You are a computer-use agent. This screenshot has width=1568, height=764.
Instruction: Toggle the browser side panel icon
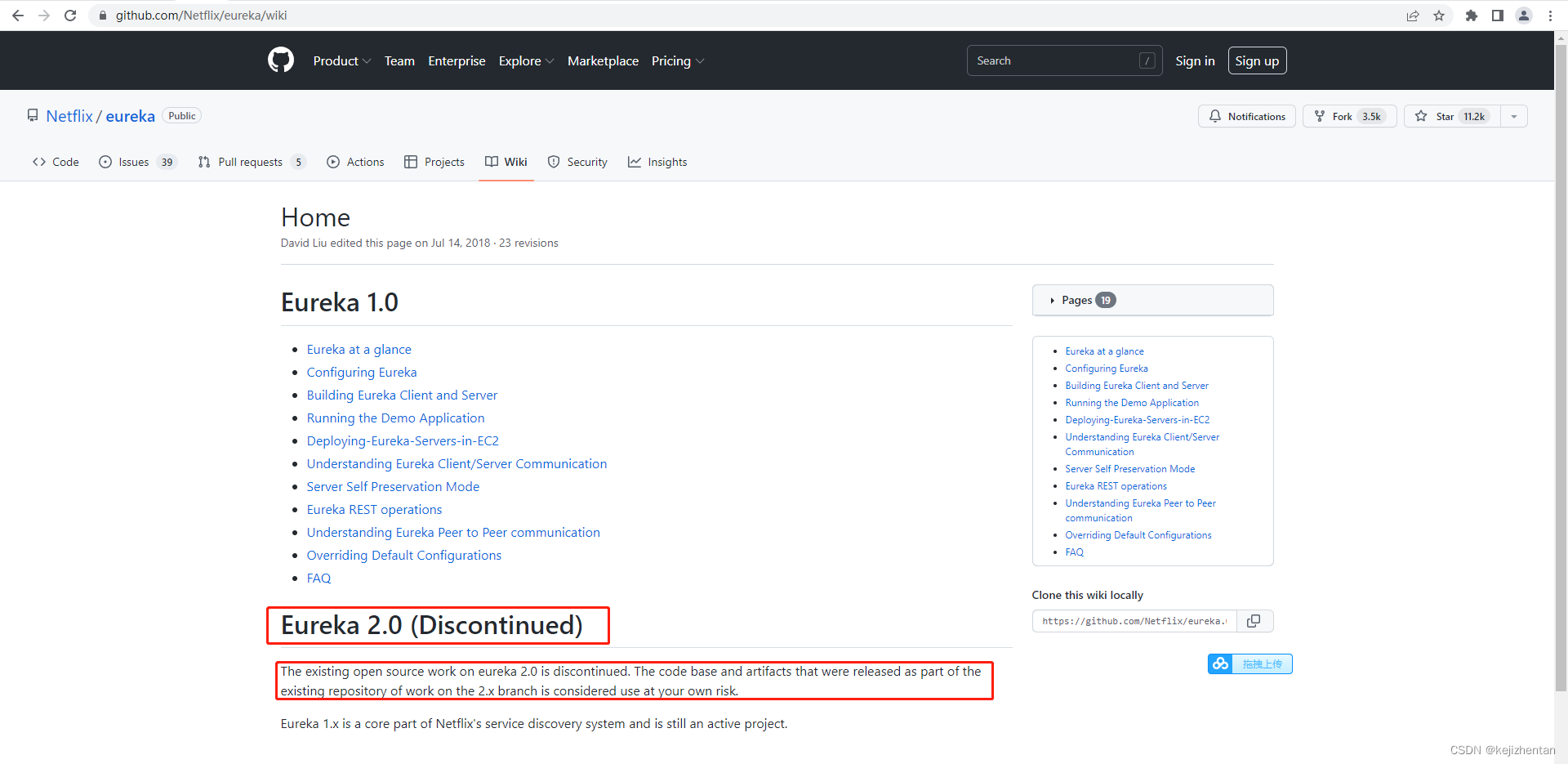click(x=1498, y=16)
